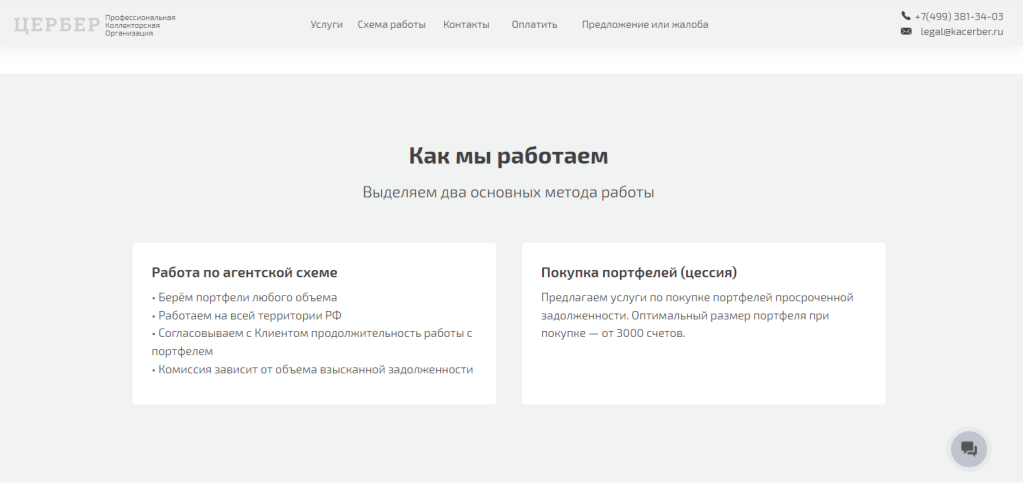The width and height of the screenshot is (1023, 485).
Task: Click bullet Комиссия зависит от объема
Action: point(313,369)
